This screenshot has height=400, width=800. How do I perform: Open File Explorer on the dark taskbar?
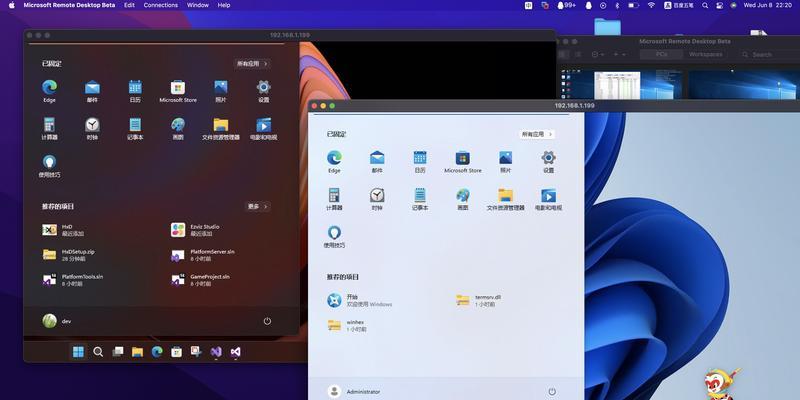(x=137, y=352)
